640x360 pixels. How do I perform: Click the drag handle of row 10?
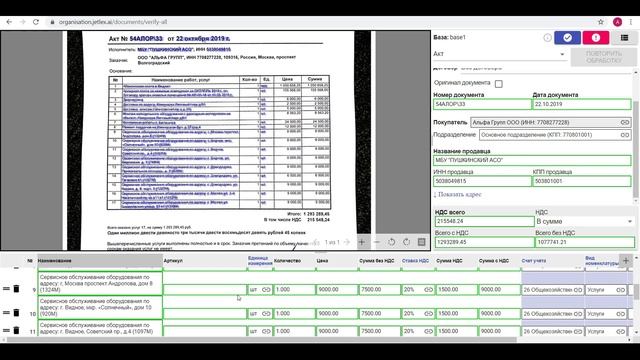(x=6, y=313)
